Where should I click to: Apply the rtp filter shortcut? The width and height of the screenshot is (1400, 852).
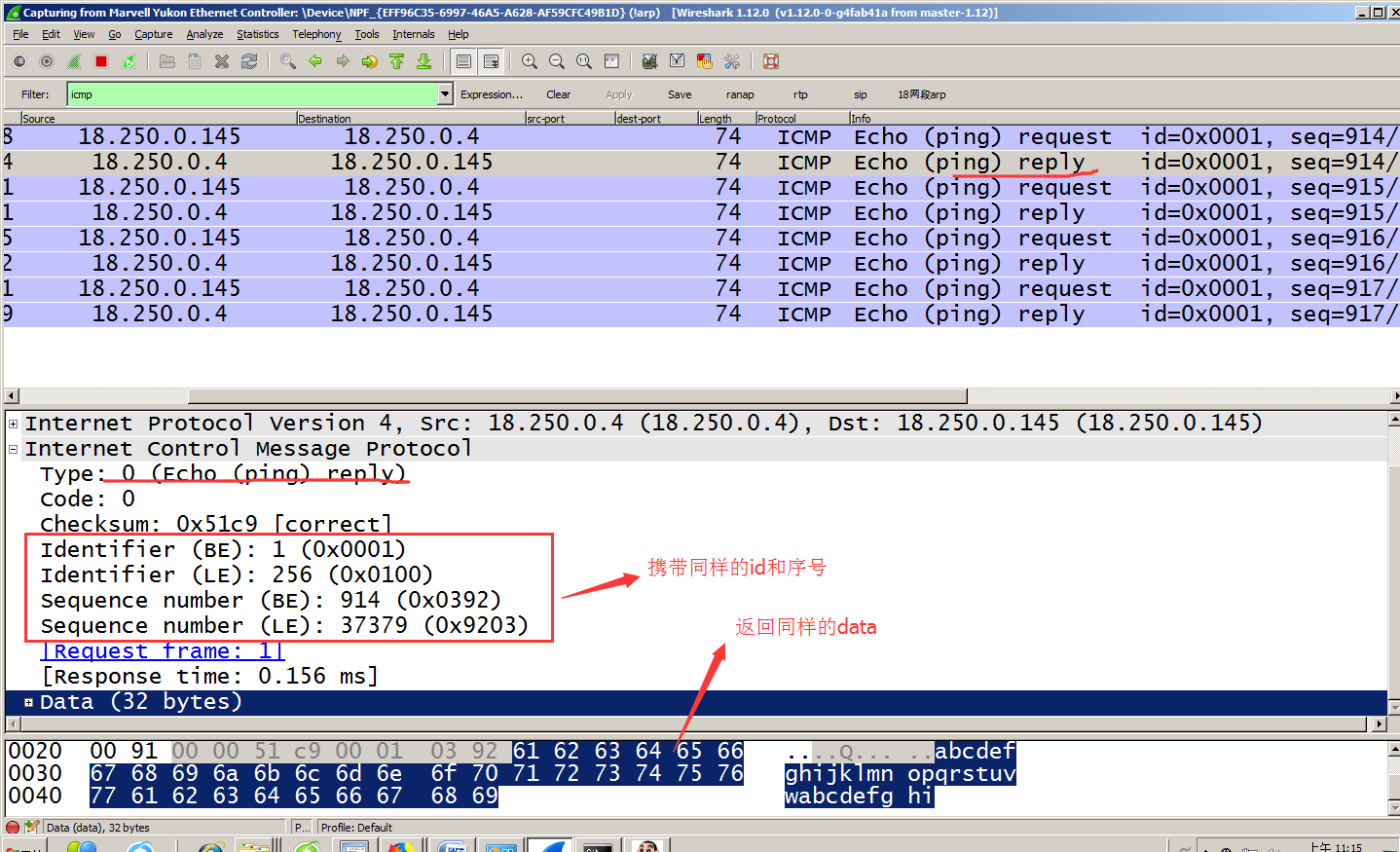800,94
